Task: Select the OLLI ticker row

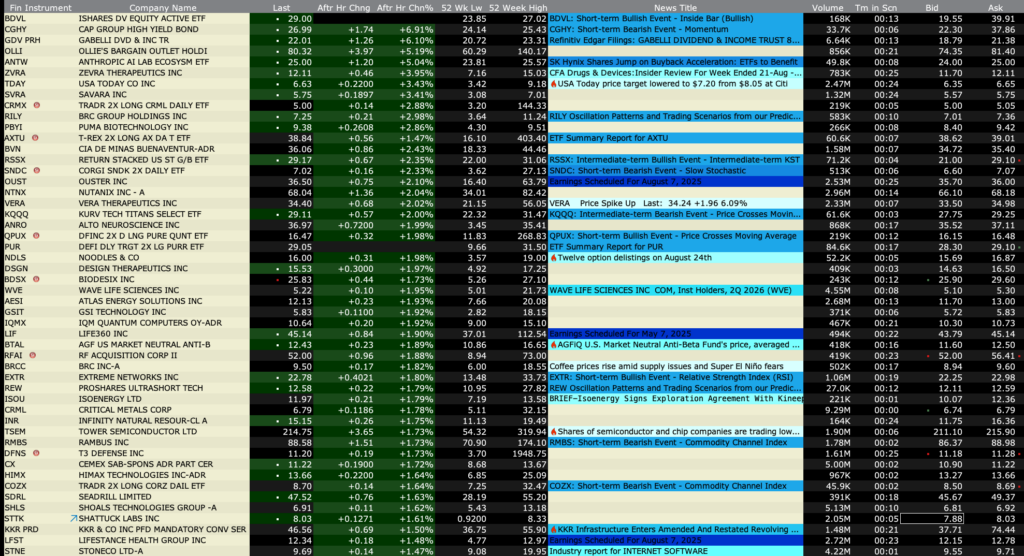Action: (512, 51)
